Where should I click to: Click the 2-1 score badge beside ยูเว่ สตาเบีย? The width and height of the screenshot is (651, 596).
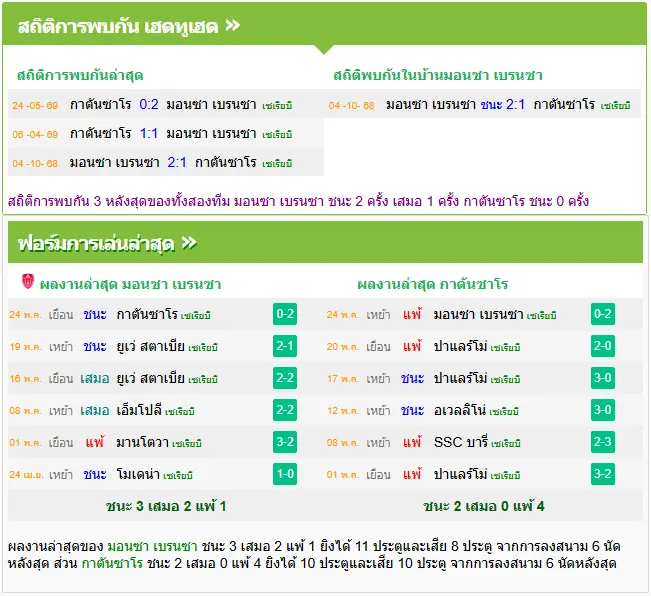[285, 346]
